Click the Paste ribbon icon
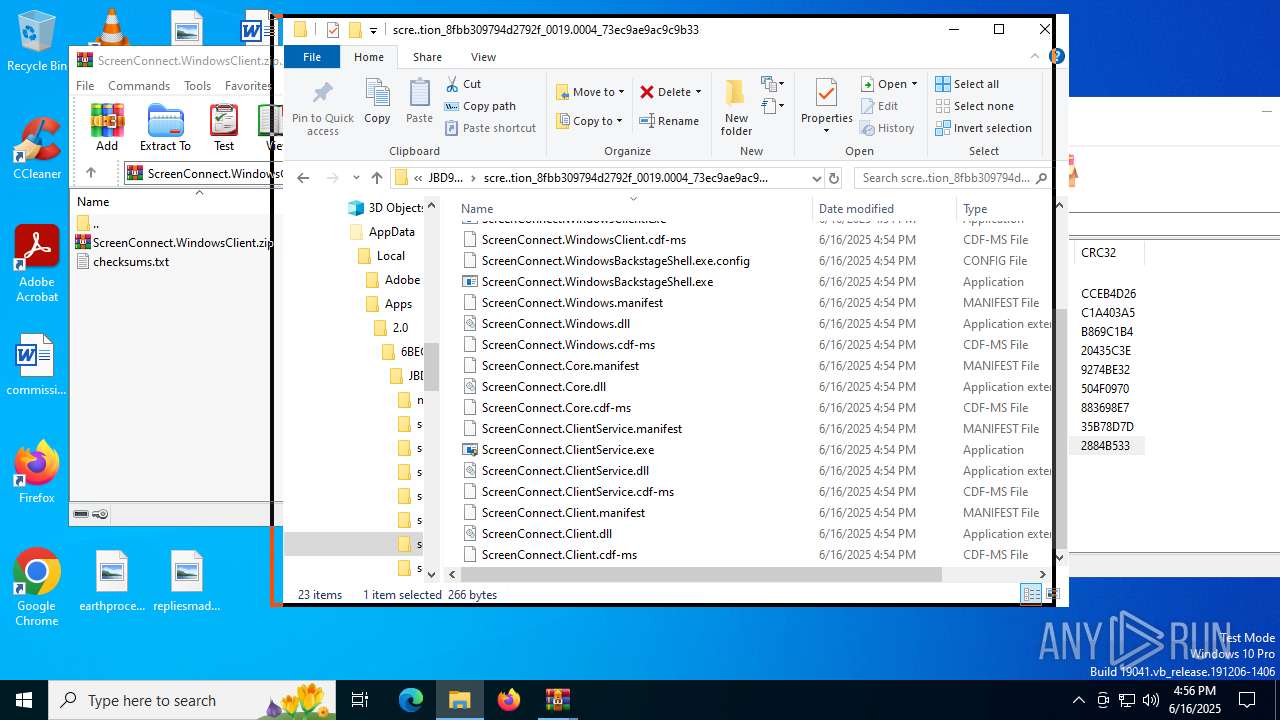 pos(419,101)
